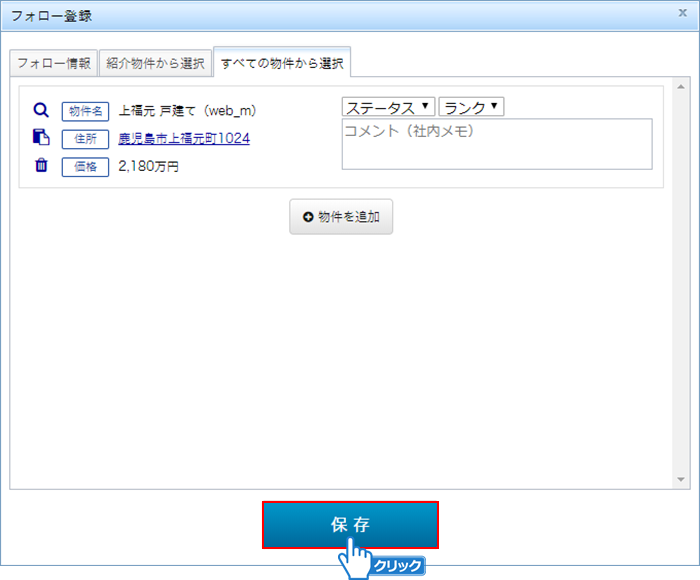
Task: Open the 鹿児島市上福元町1024 address link
Action: coord(184,139)
